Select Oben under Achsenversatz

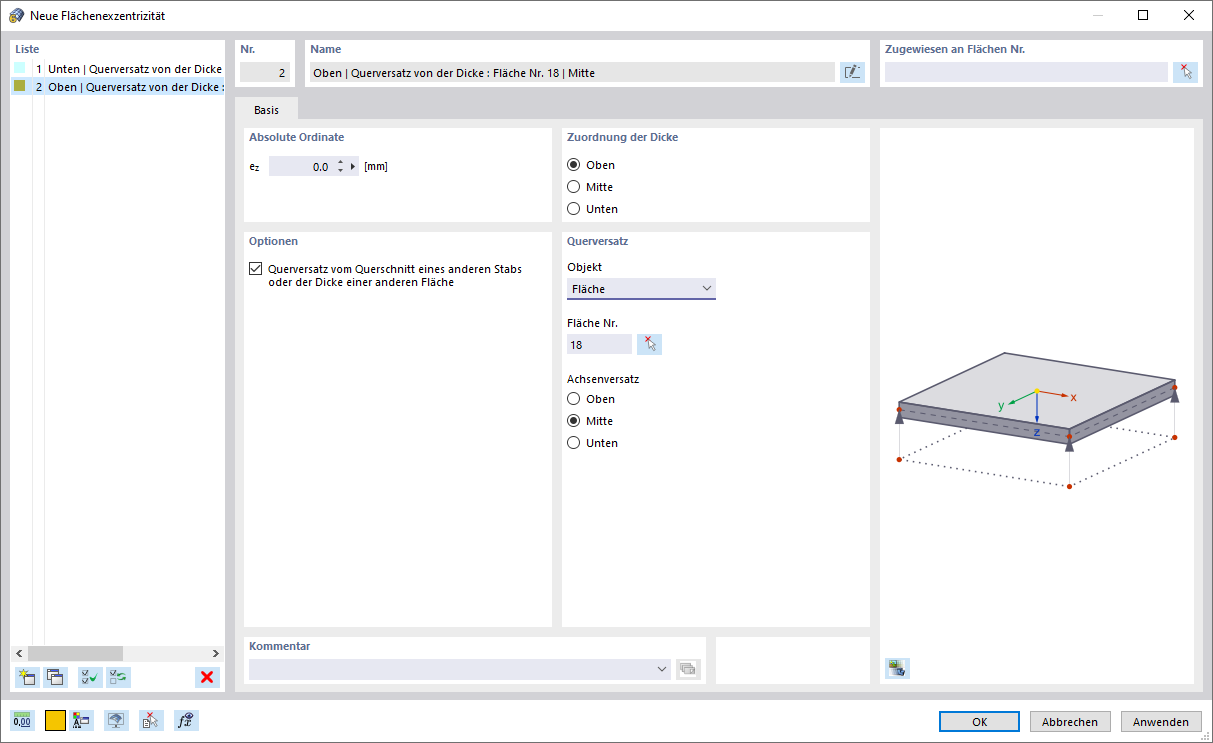[x=574, y=399]
